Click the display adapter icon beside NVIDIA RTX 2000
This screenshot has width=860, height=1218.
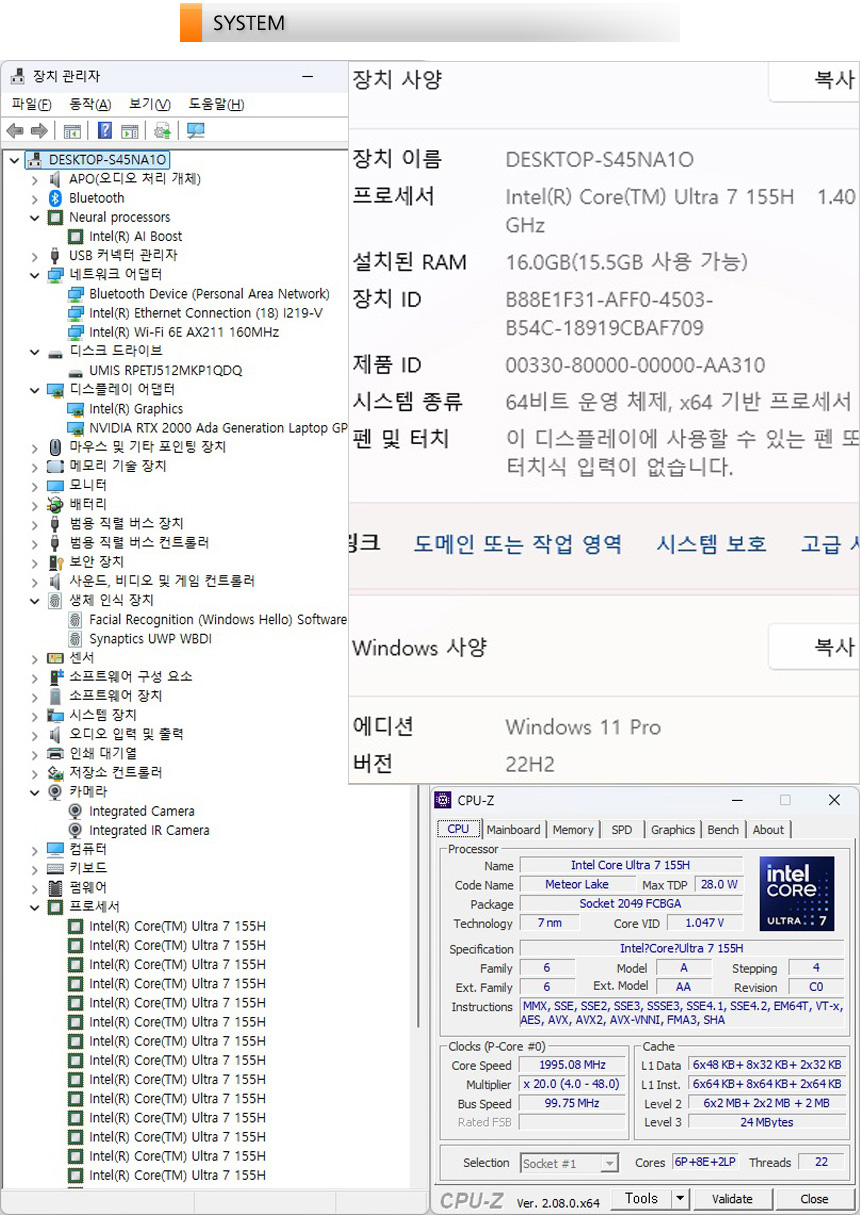[75, 428]
